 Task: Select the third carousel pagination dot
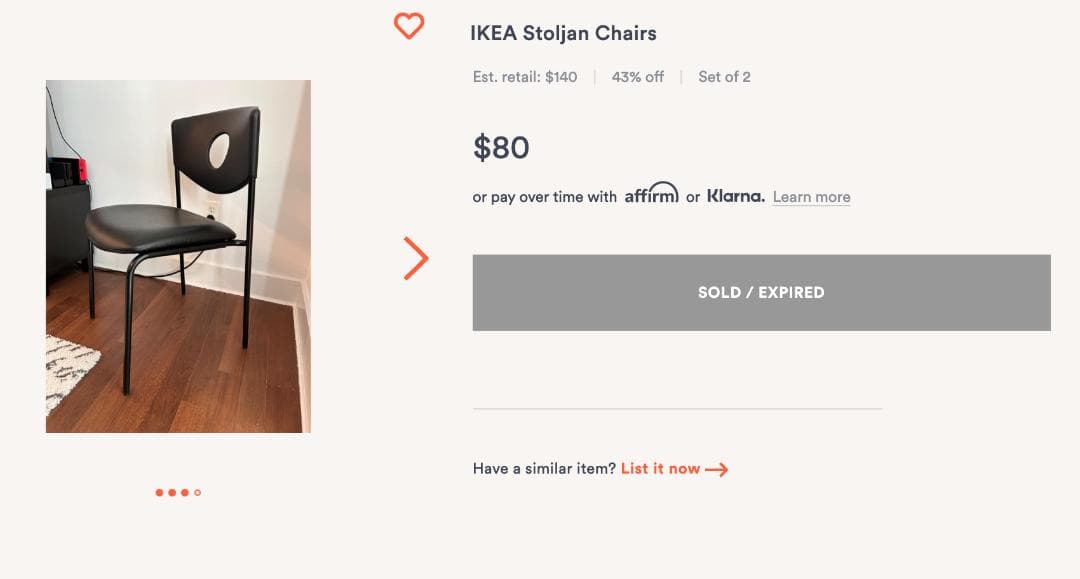(184, 492)
